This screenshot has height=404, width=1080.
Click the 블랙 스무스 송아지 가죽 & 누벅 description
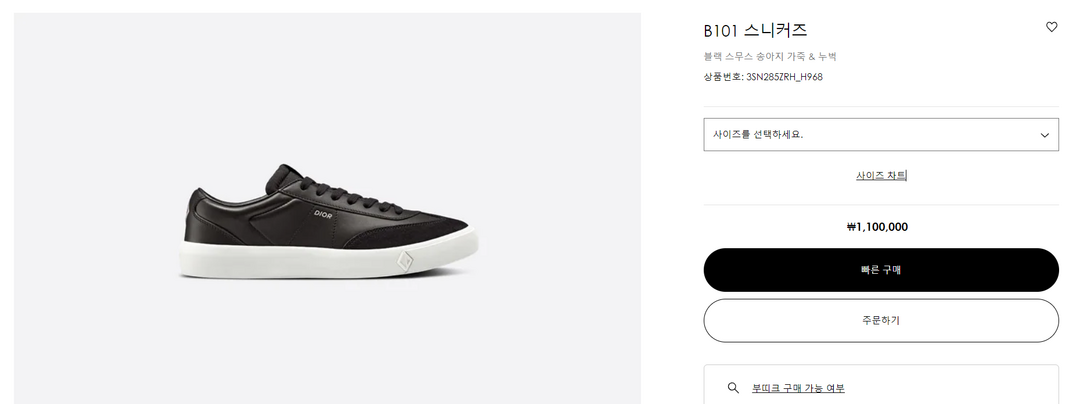click(770, 57)
